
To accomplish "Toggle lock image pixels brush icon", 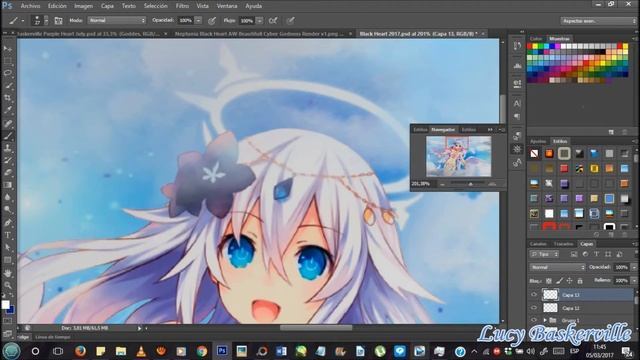I will click(560, 281).
